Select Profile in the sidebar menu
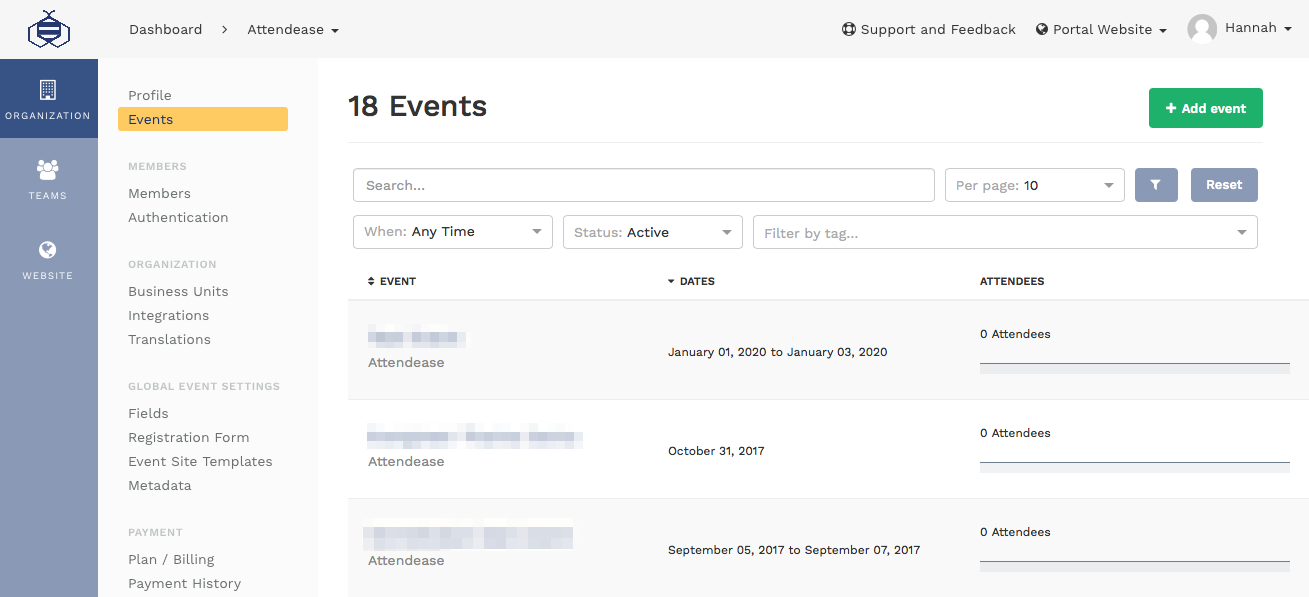Viewport: 1309px width, 597px height. click(149, 95)
